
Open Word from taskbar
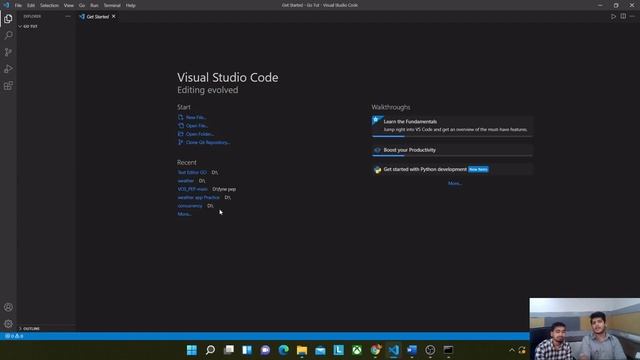click(412, 350)
